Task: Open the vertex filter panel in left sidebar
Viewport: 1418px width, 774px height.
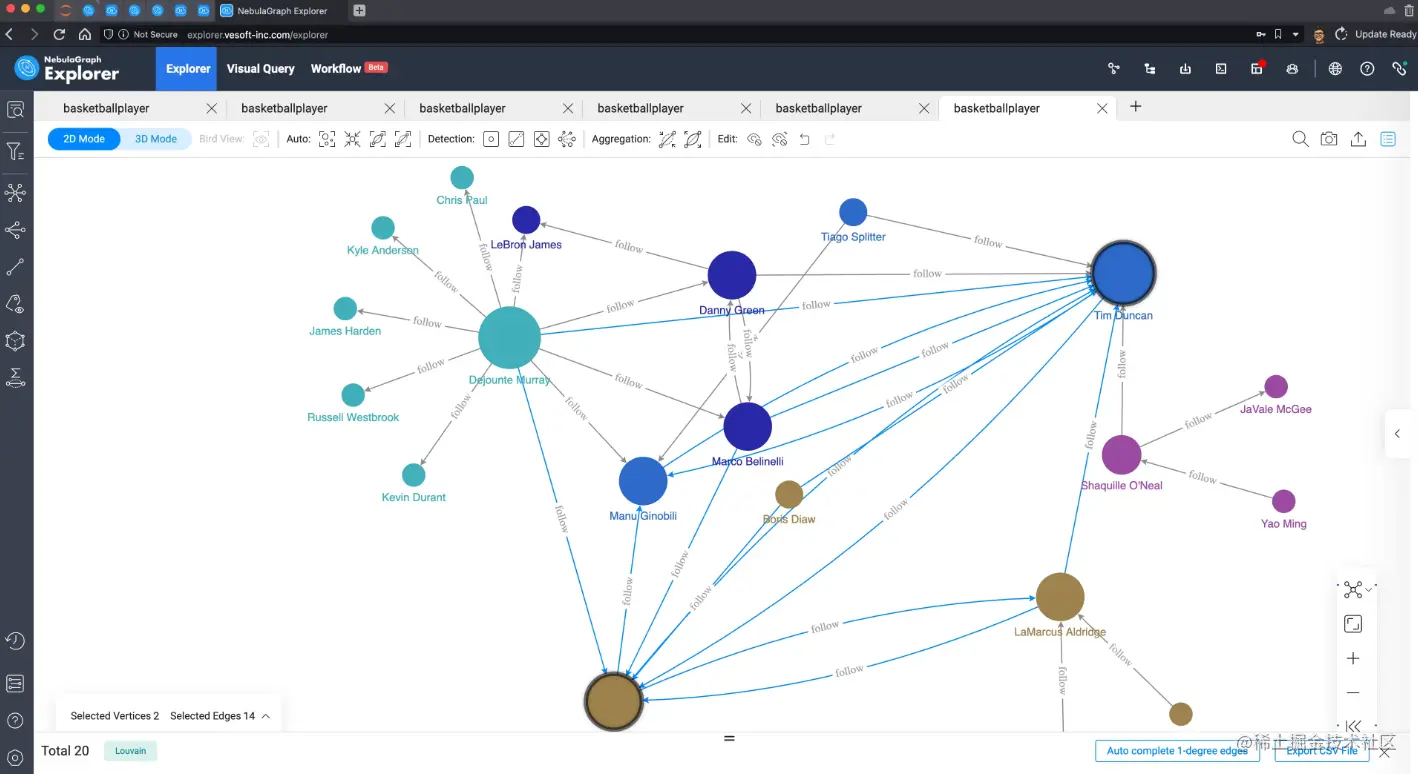Action: tap(15, 152)
